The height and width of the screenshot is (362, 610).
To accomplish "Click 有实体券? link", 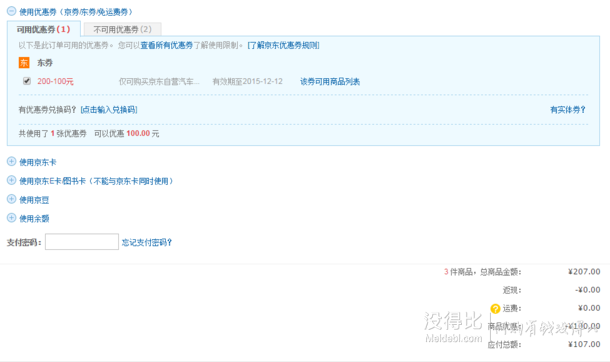I will coord(568,110).
